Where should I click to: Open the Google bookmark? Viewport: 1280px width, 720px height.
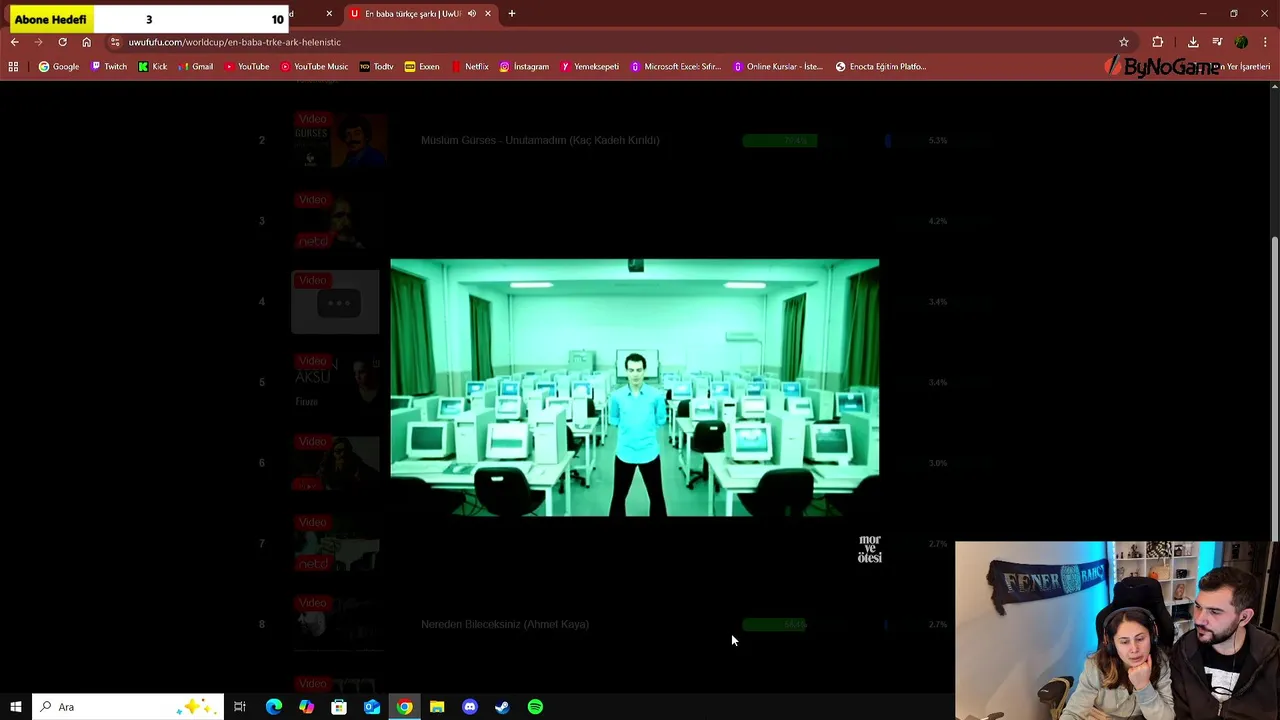click(x=59, y=66)
